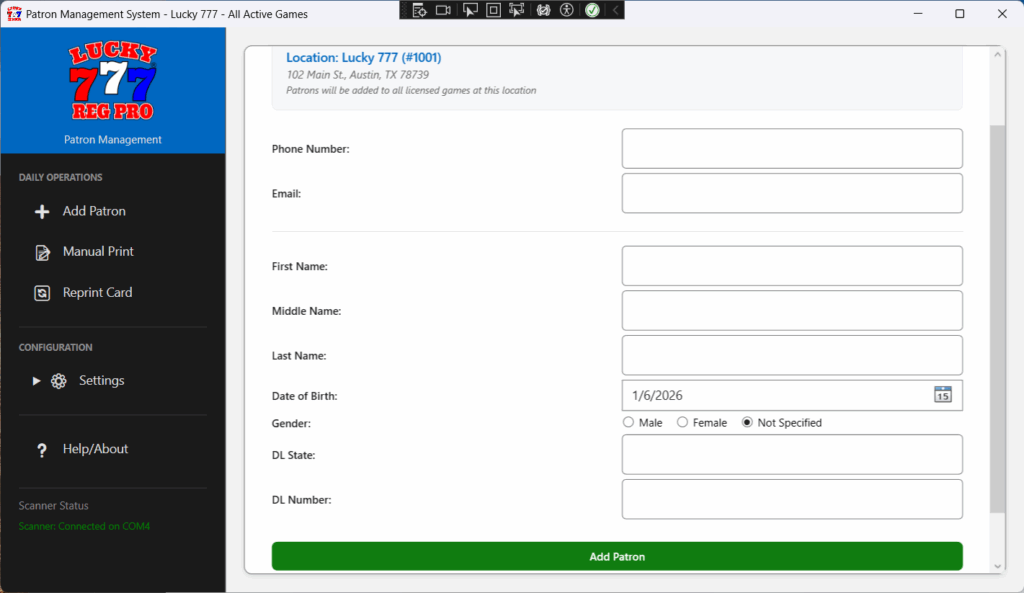Close the Patron Management System window
Image resolution: width=1024 pixels, height=593 pixels.
tap(1002, 14)
